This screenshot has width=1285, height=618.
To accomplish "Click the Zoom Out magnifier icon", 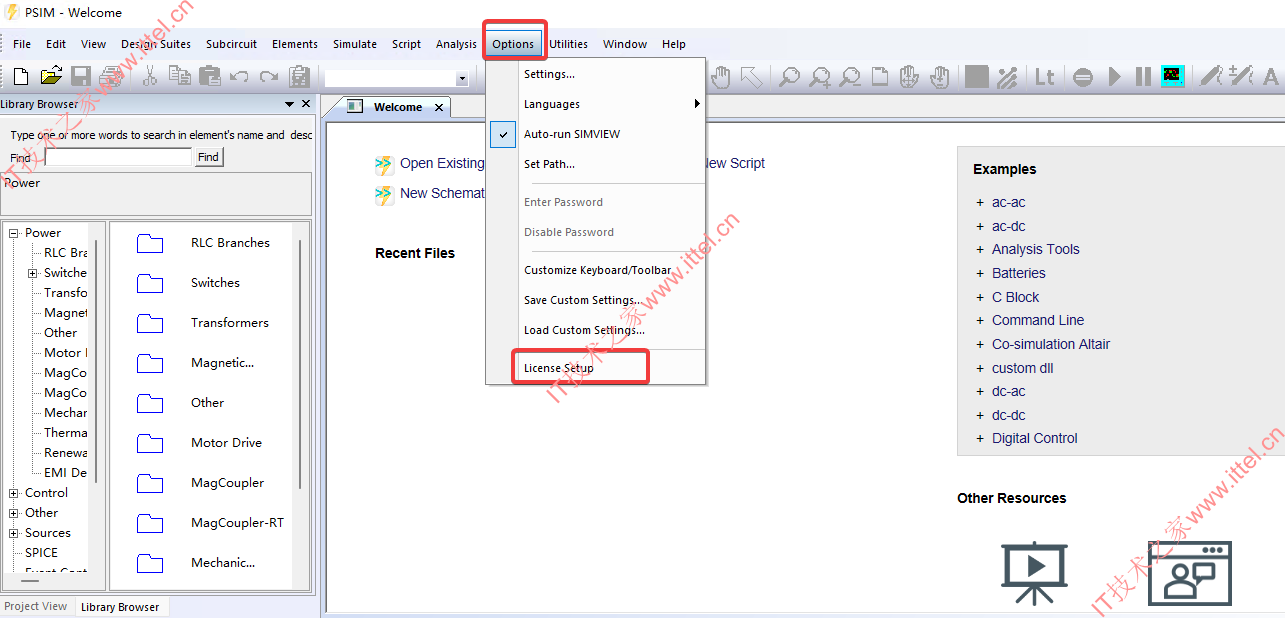I will click(x=850, y=76).
